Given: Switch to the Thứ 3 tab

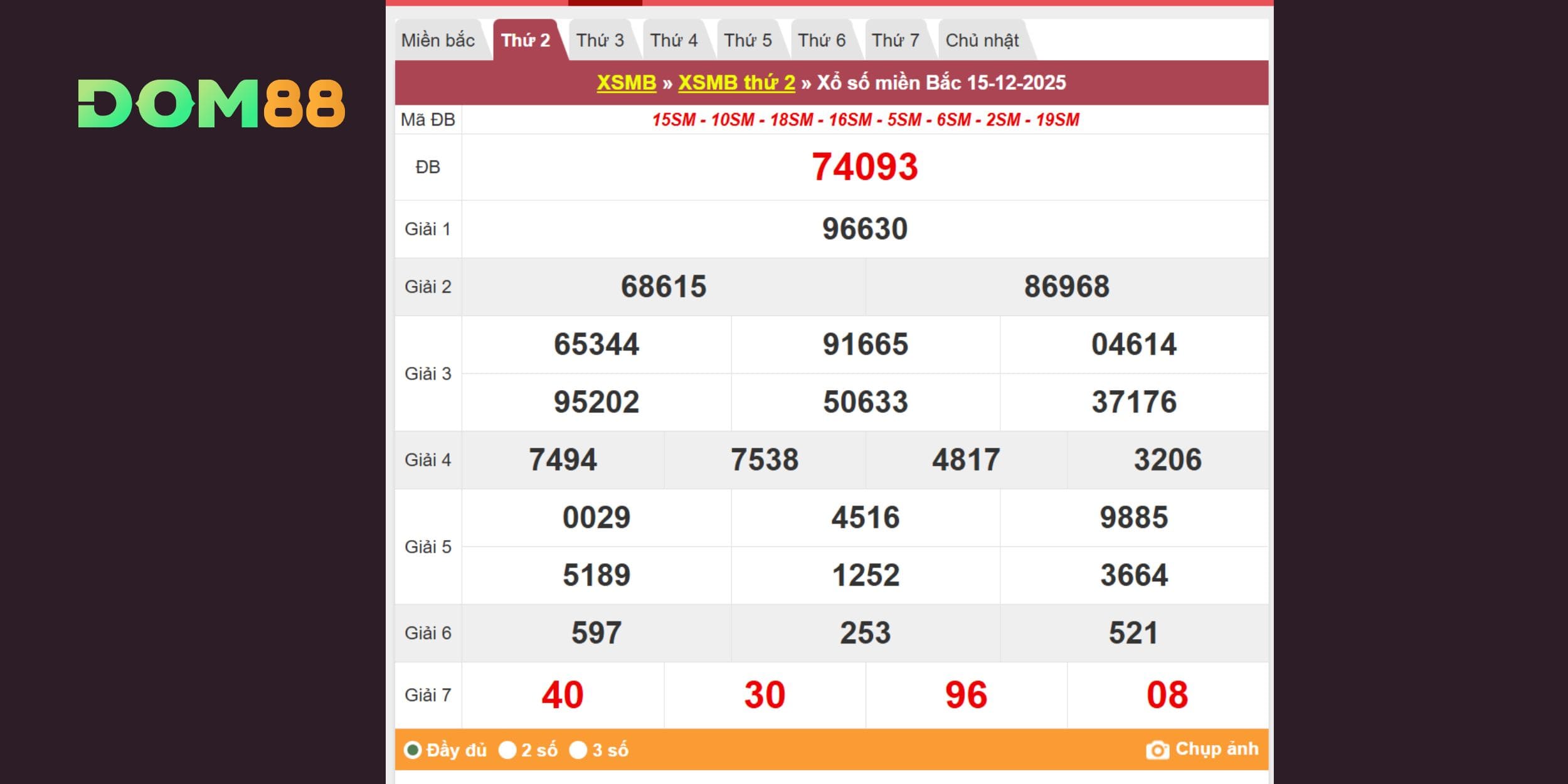Looking at the screenshot, I should [600, 41].
